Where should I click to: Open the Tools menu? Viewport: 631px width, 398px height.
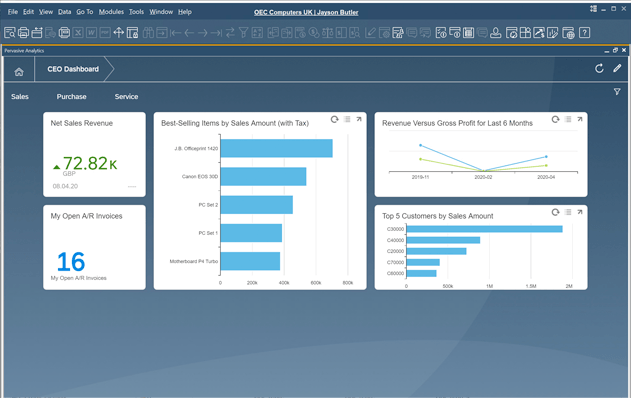136,12
